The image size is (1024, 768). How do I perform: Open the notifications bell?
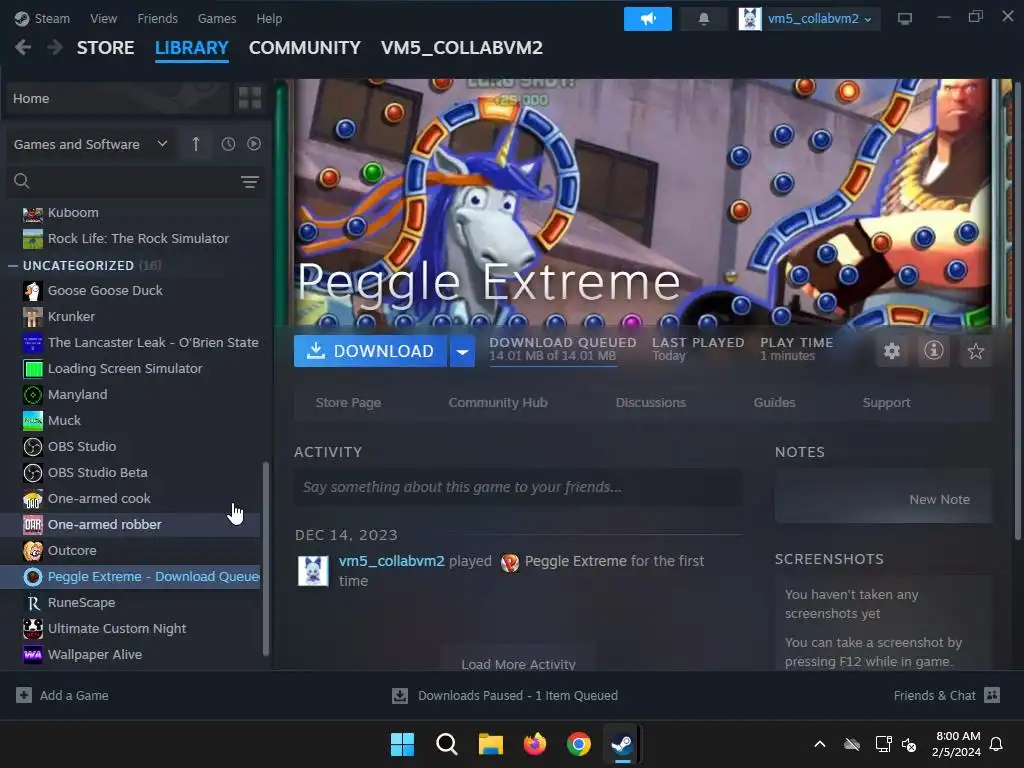tap(703, 19)
